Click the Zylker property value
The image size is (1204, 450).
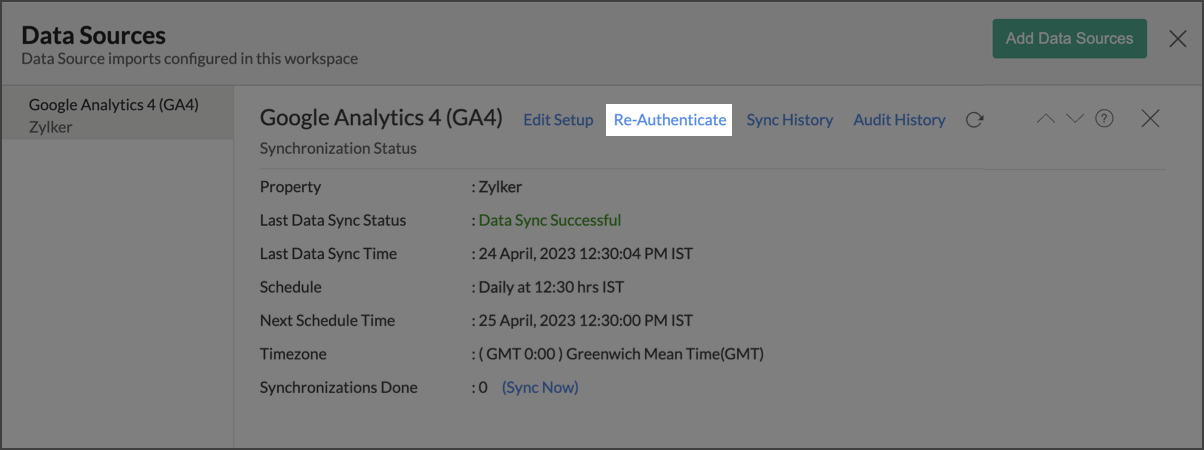[500, 187]
